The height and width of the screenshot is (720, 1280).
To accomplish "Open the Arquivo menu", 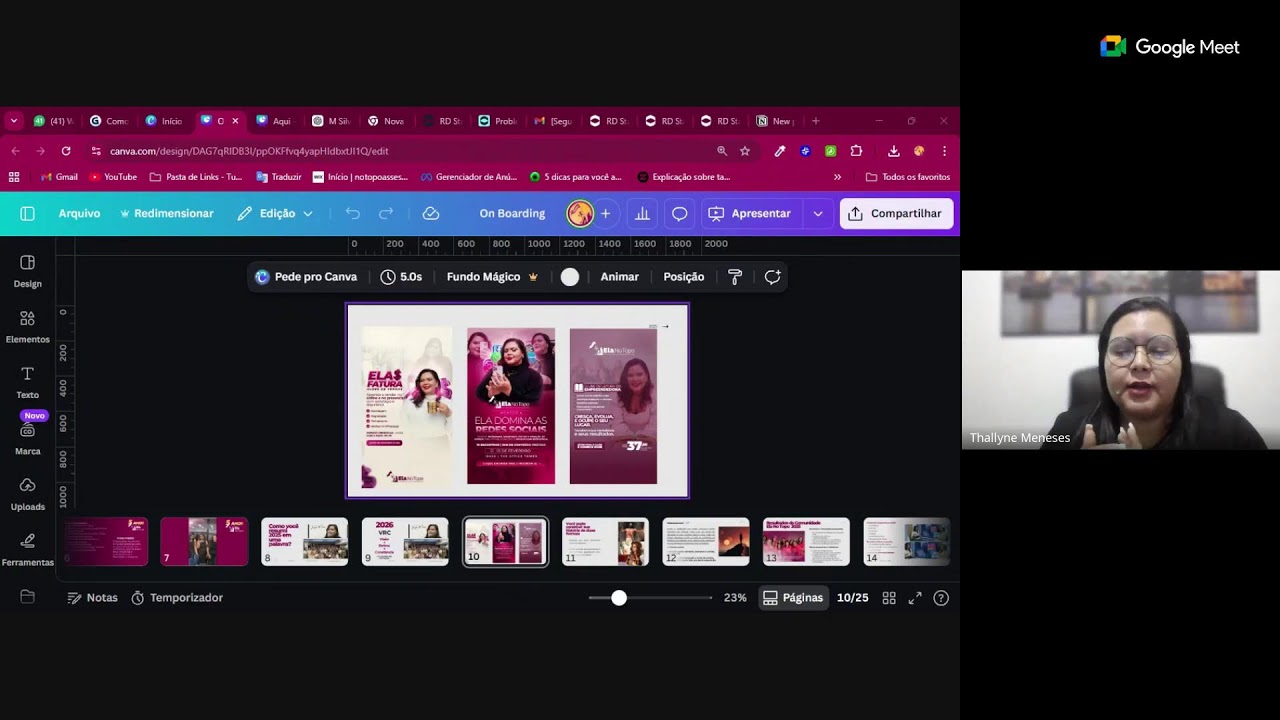I will point(79,213).
